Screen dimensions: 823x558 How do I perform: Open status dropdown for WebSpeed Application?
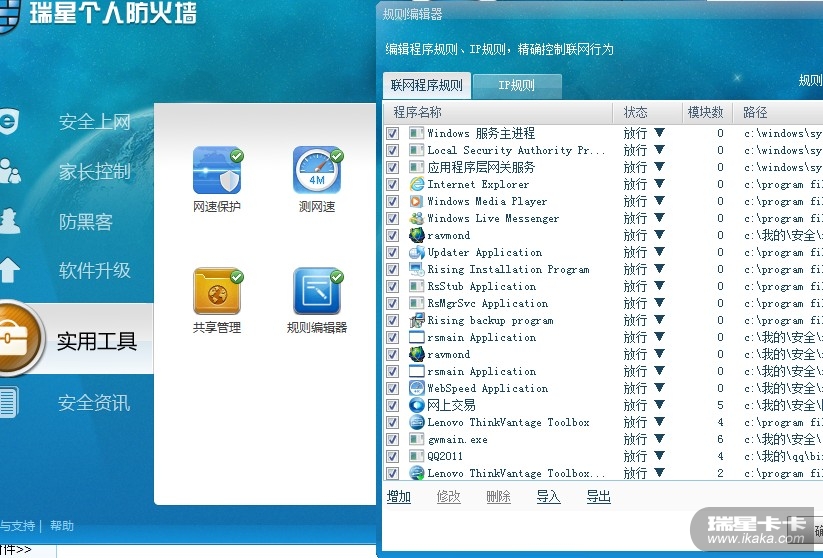pyautogui.click(x=660, y=388)
